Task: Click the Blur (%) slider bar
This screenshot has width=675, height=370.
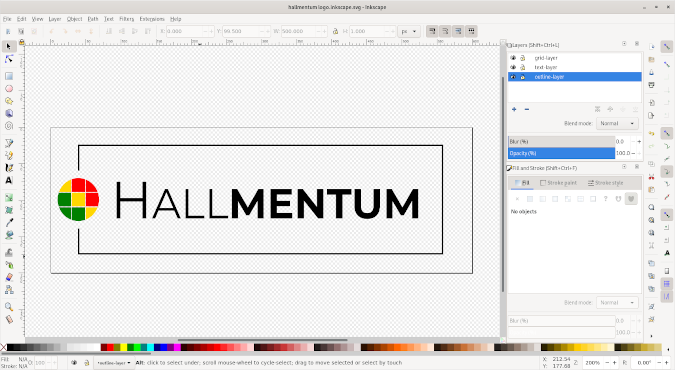Action: 561,141
